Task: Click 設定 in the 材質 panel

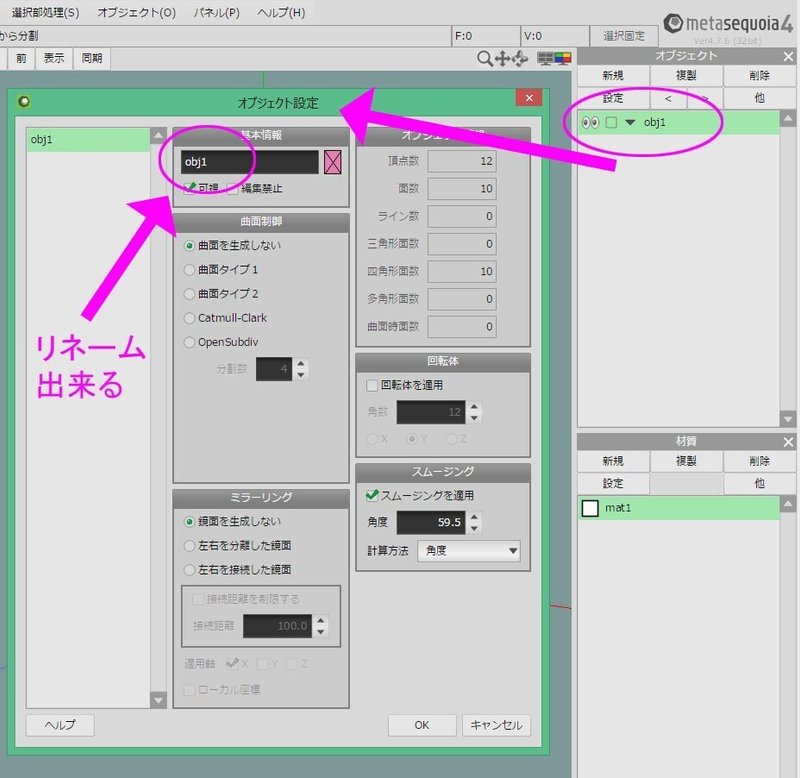Action: (613, 484)
